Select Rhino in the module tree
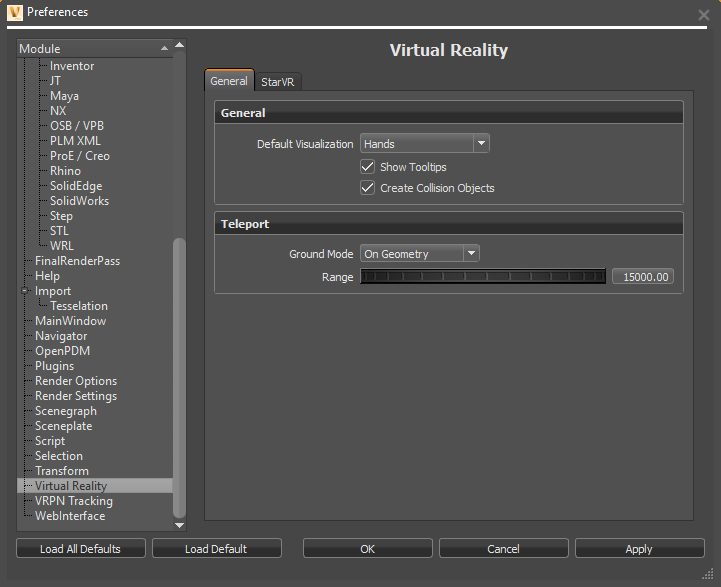721x587 pixels. pos(65,171)
